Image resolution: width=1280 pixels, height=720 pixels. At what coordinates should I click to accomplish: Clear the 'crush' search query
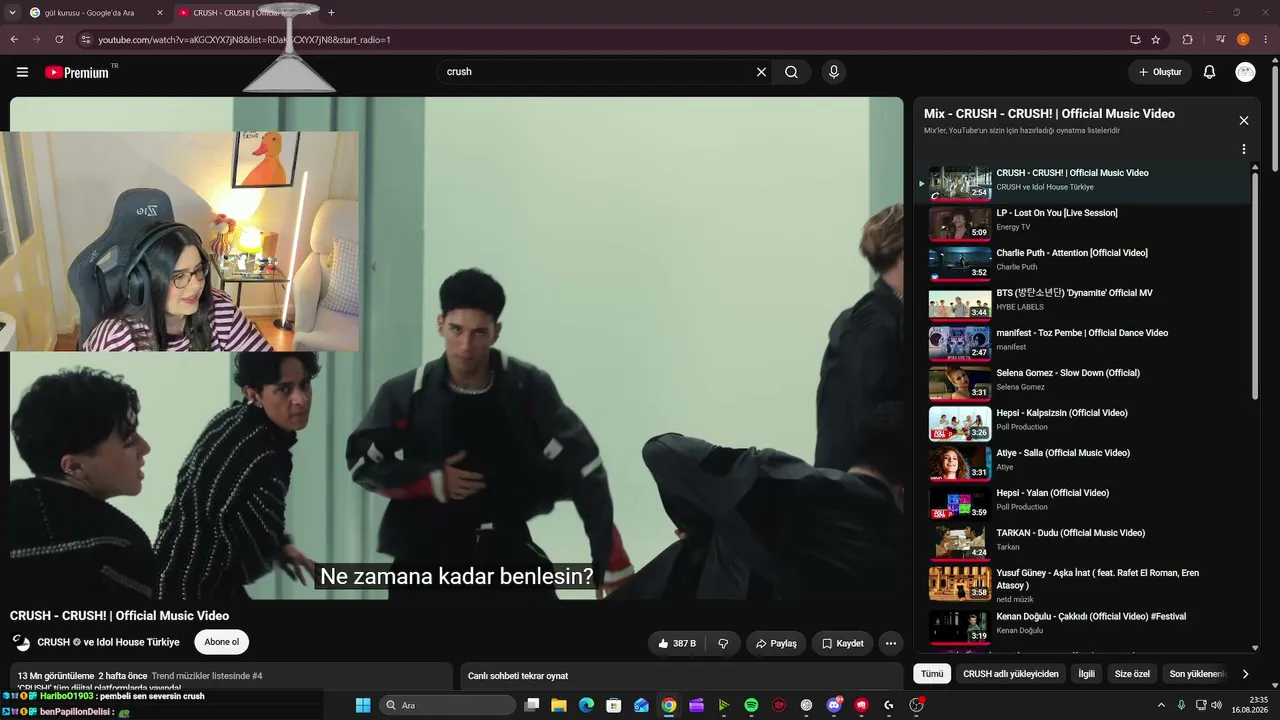tap(761, 72)
